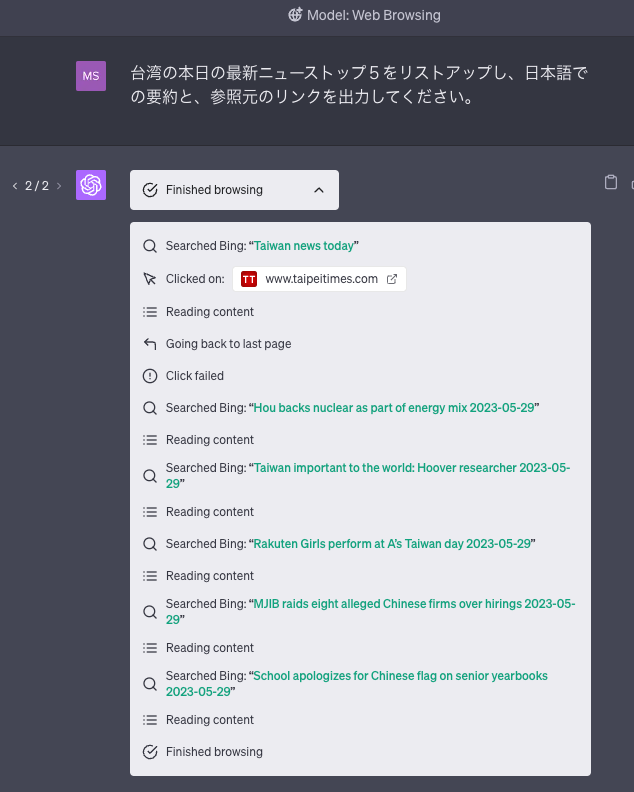The image size is (634, 792).
Task: Click Reading content below "School apologizes" search
Action: [x=210, y=720]
